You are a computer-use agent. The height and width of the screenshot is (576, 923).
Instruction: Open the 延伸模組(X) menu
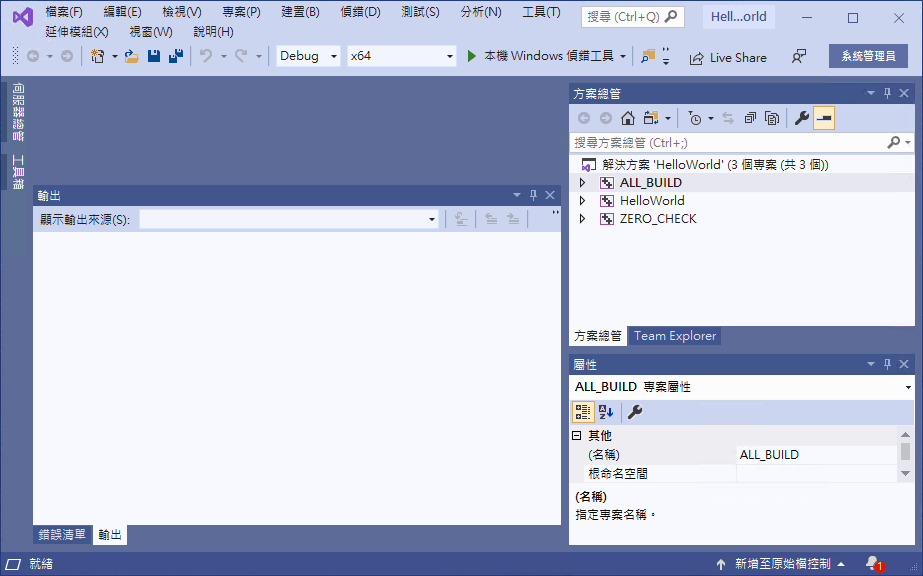[77, 32]
